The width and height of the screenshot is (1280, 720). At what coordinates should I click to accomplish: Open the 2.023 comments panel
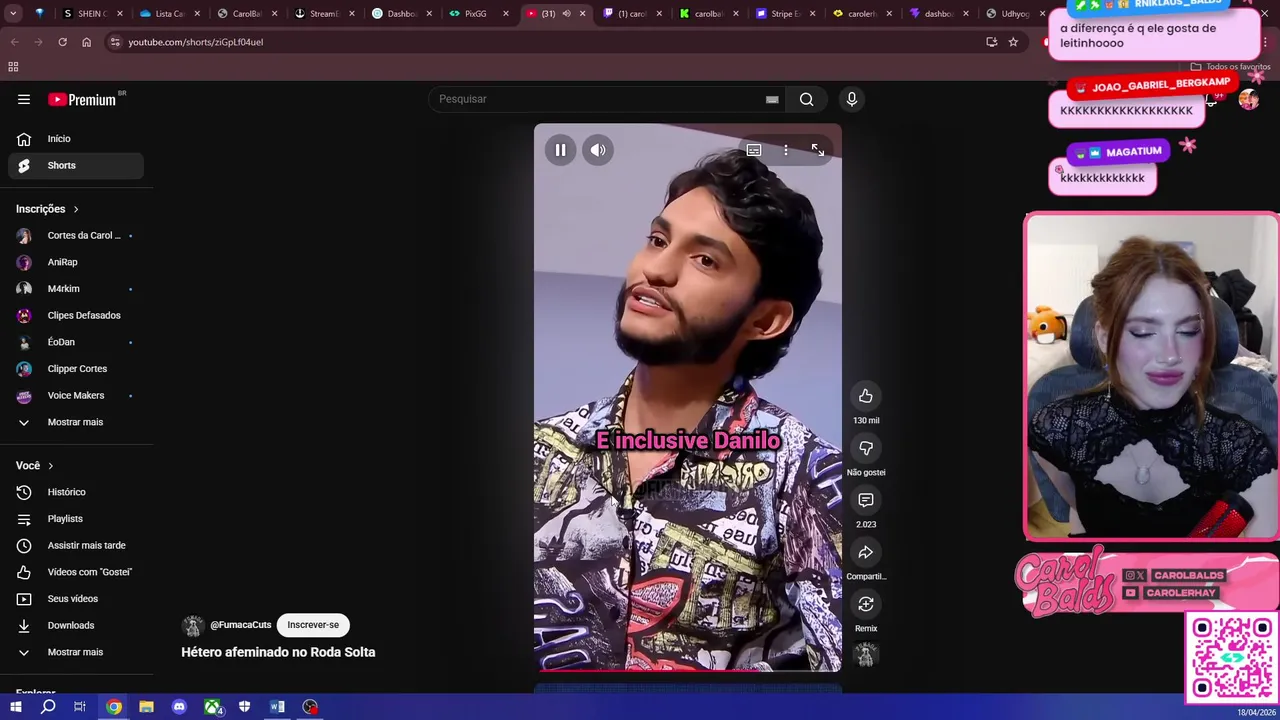coord(866,500)
